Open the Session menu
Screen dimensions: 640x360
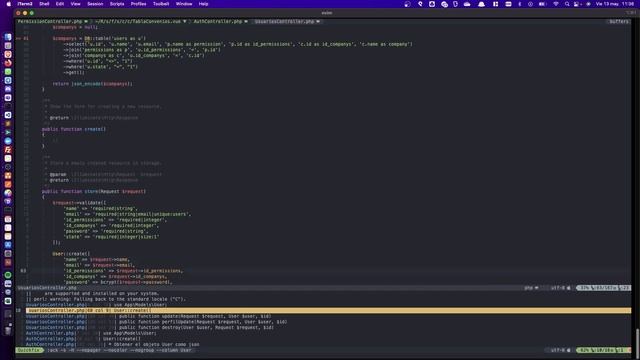click(x=95, y=4)
